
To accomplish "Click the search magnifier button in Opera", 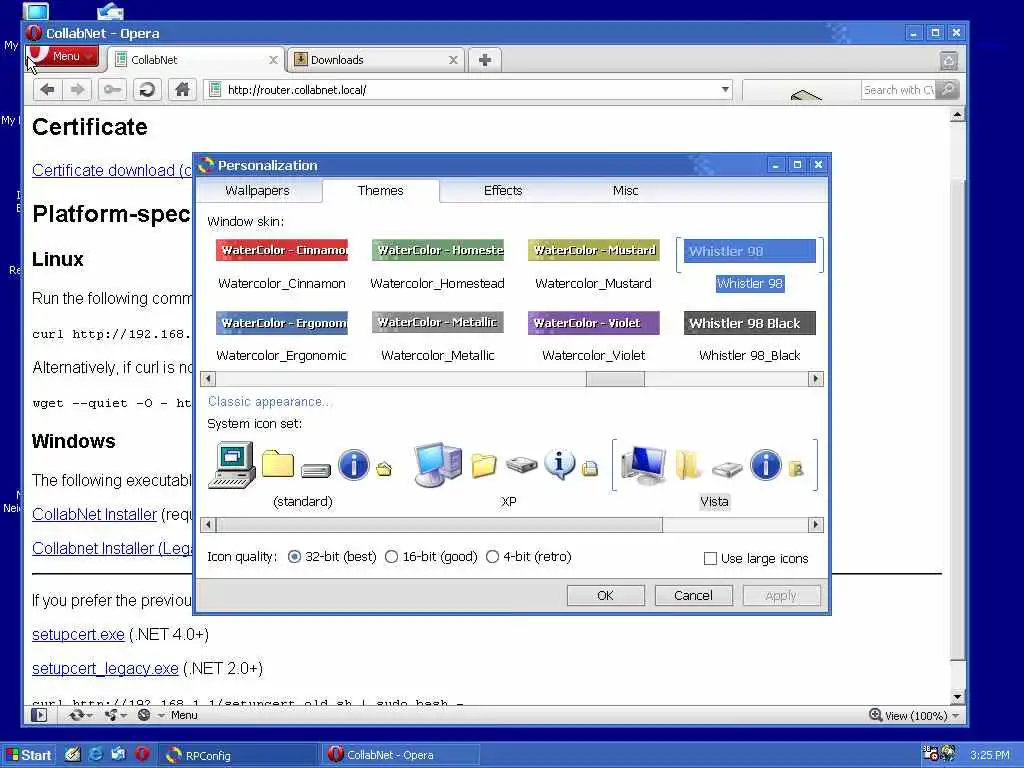I will coord(948,89).
